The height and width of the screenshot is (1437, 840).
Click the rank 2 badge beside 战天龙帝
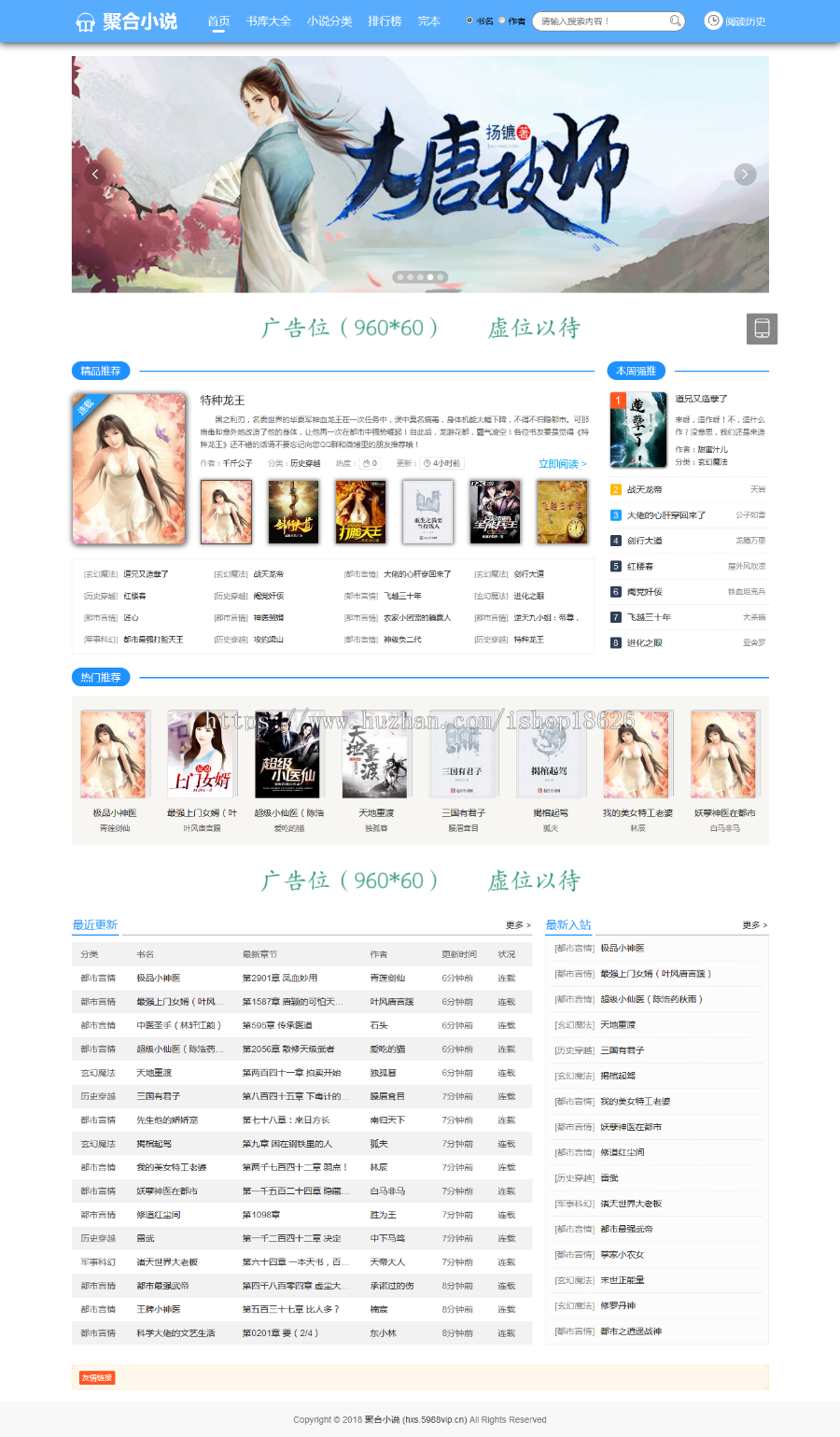click(616, 489)
